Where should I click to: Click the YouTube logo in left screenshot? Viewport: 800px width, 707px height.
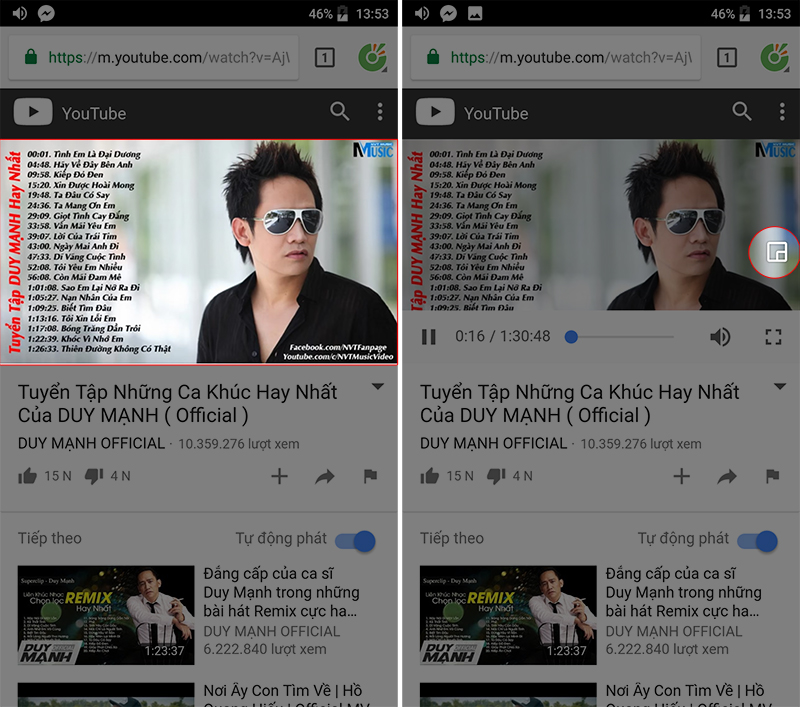coord(70,112)
